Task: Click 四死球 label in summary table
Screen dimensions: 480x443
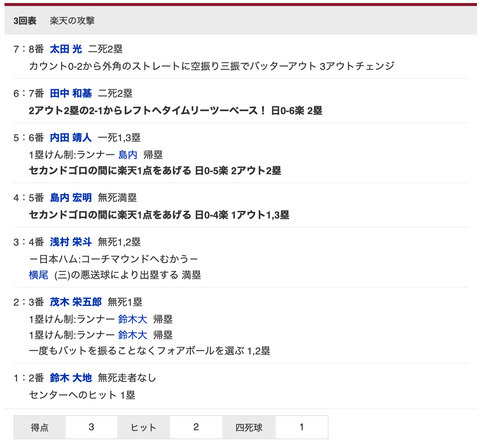Action: 249,427
